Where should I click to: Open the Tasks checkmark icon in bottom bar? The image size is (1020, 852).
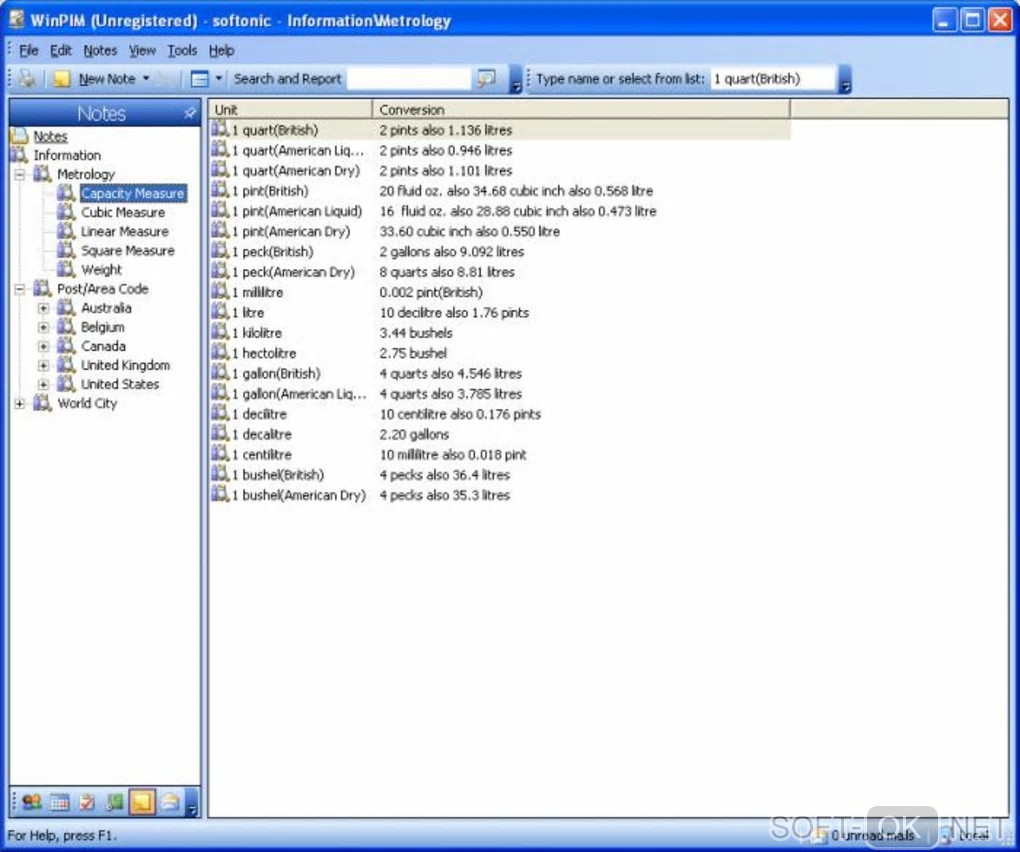tap(87, 802)
